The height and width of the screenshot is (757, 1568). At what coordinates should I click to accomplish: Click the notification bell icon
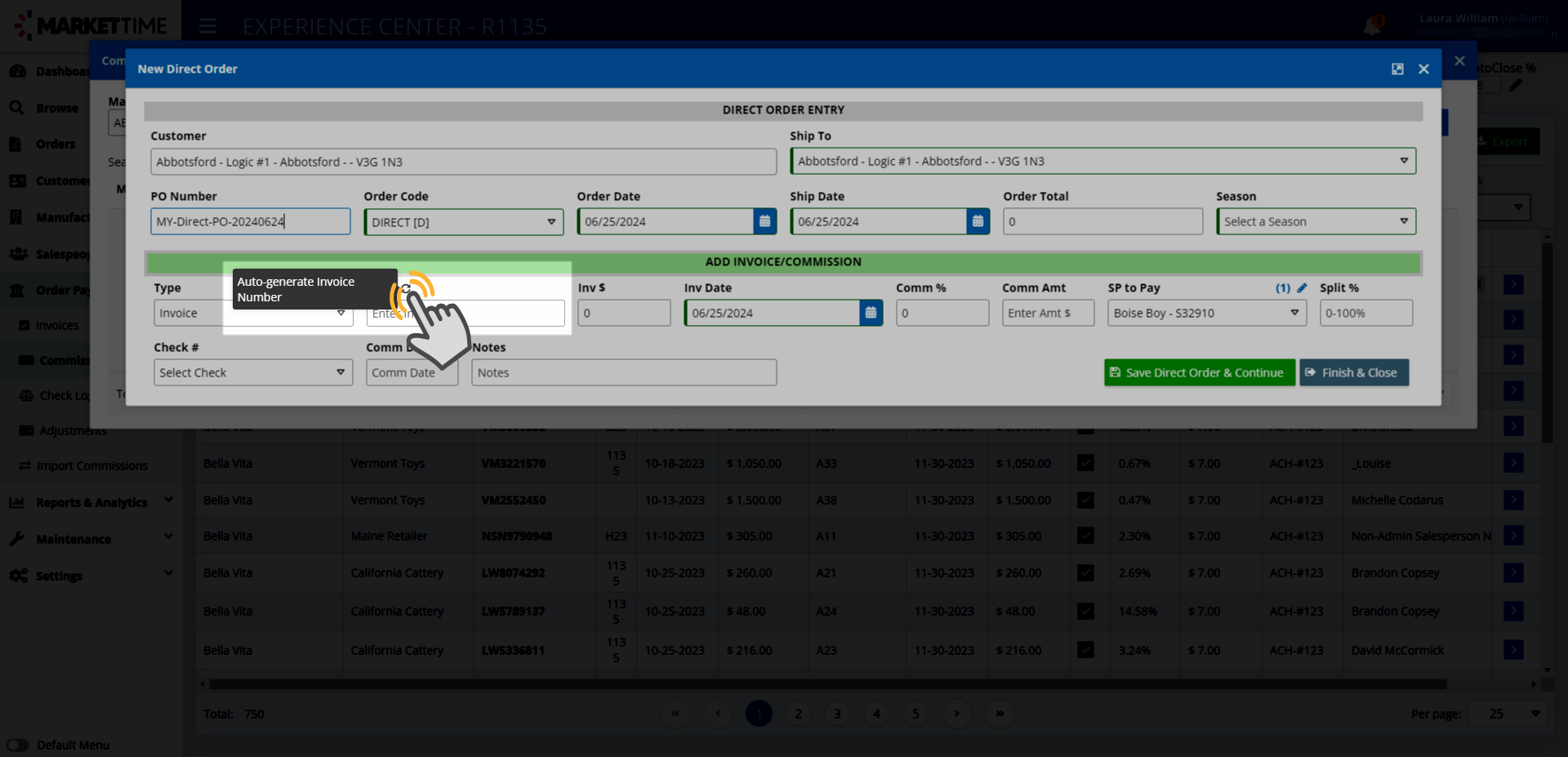(x=1372, y=26)
